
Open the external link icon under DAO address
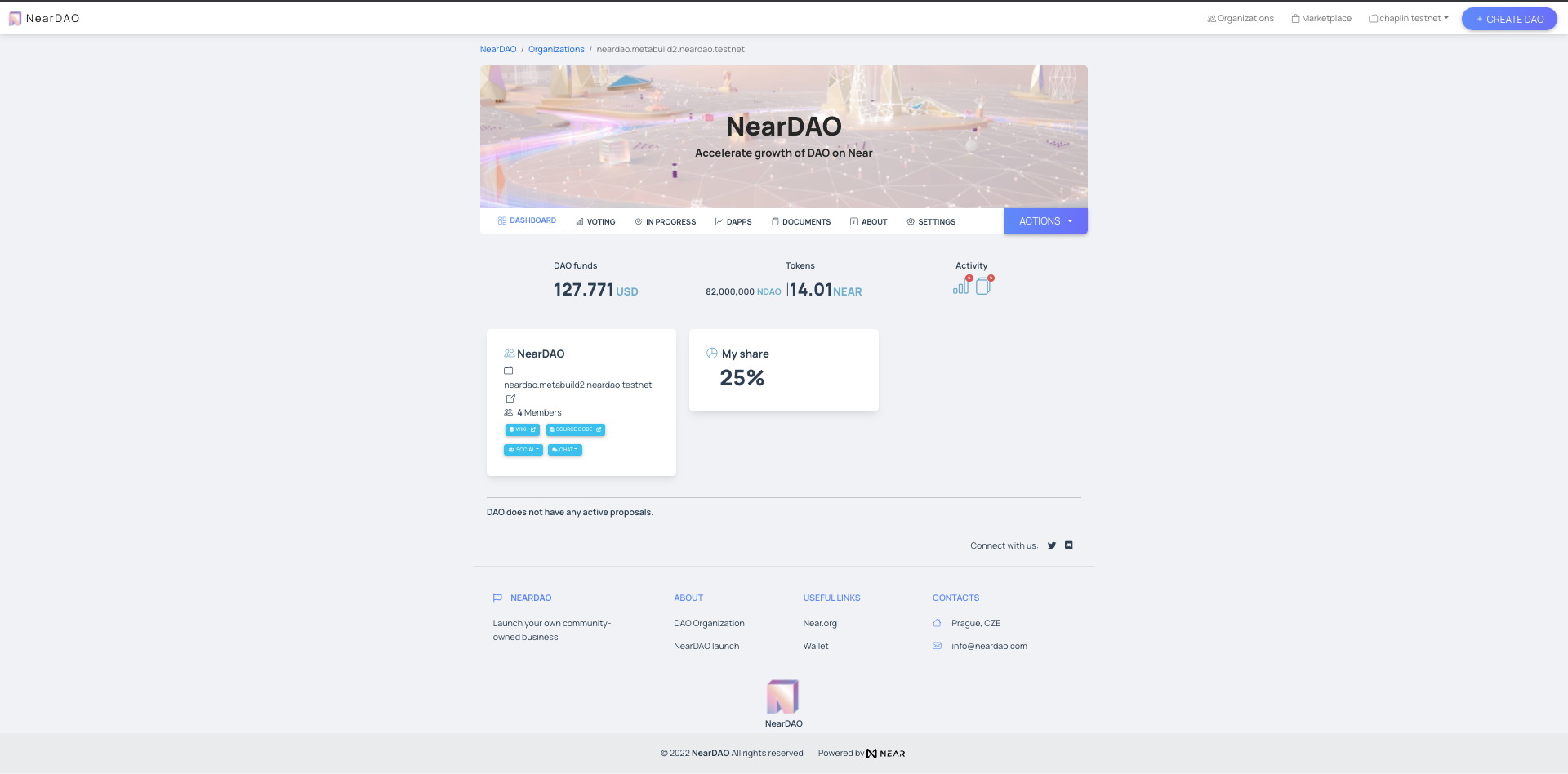pyautogui.click(x=510, y=398)
